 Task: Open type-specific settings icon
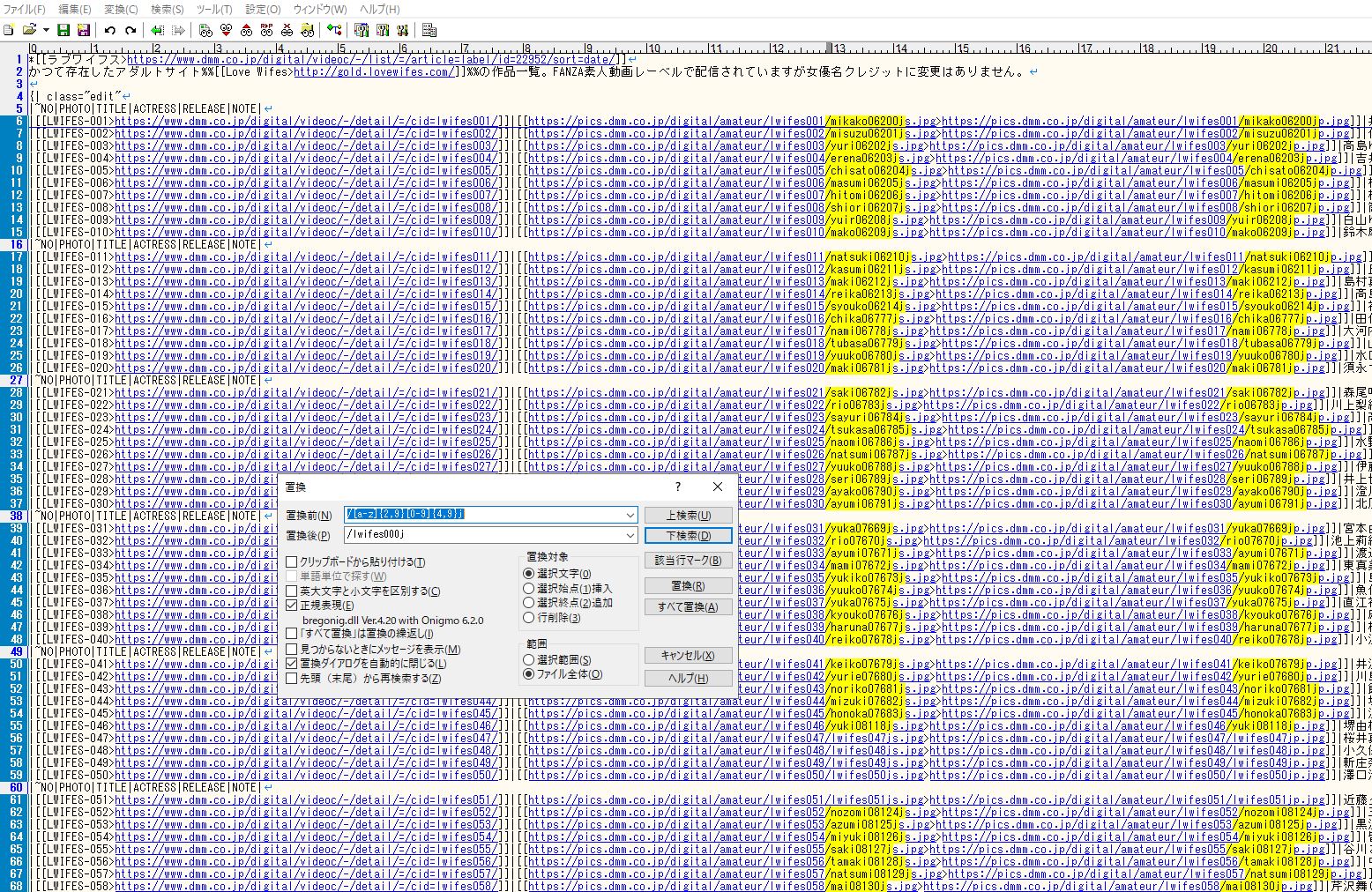pos(382,30)
